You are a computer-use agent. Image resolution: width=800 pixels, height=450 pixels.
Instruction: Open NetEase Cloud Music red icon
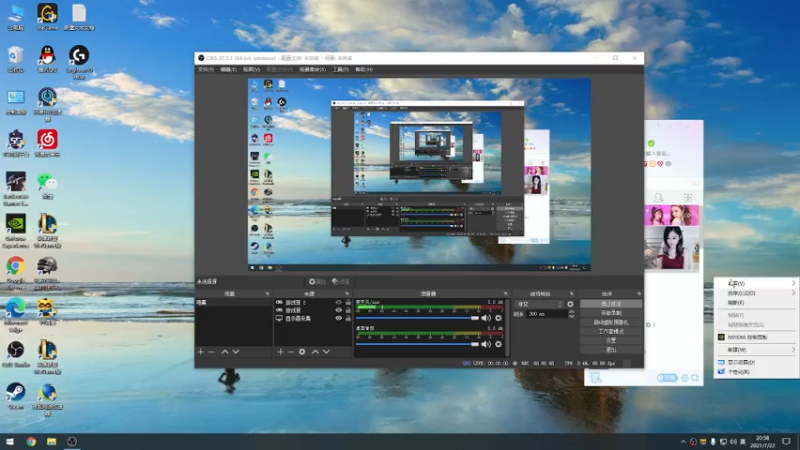click(x=47, y=142)
